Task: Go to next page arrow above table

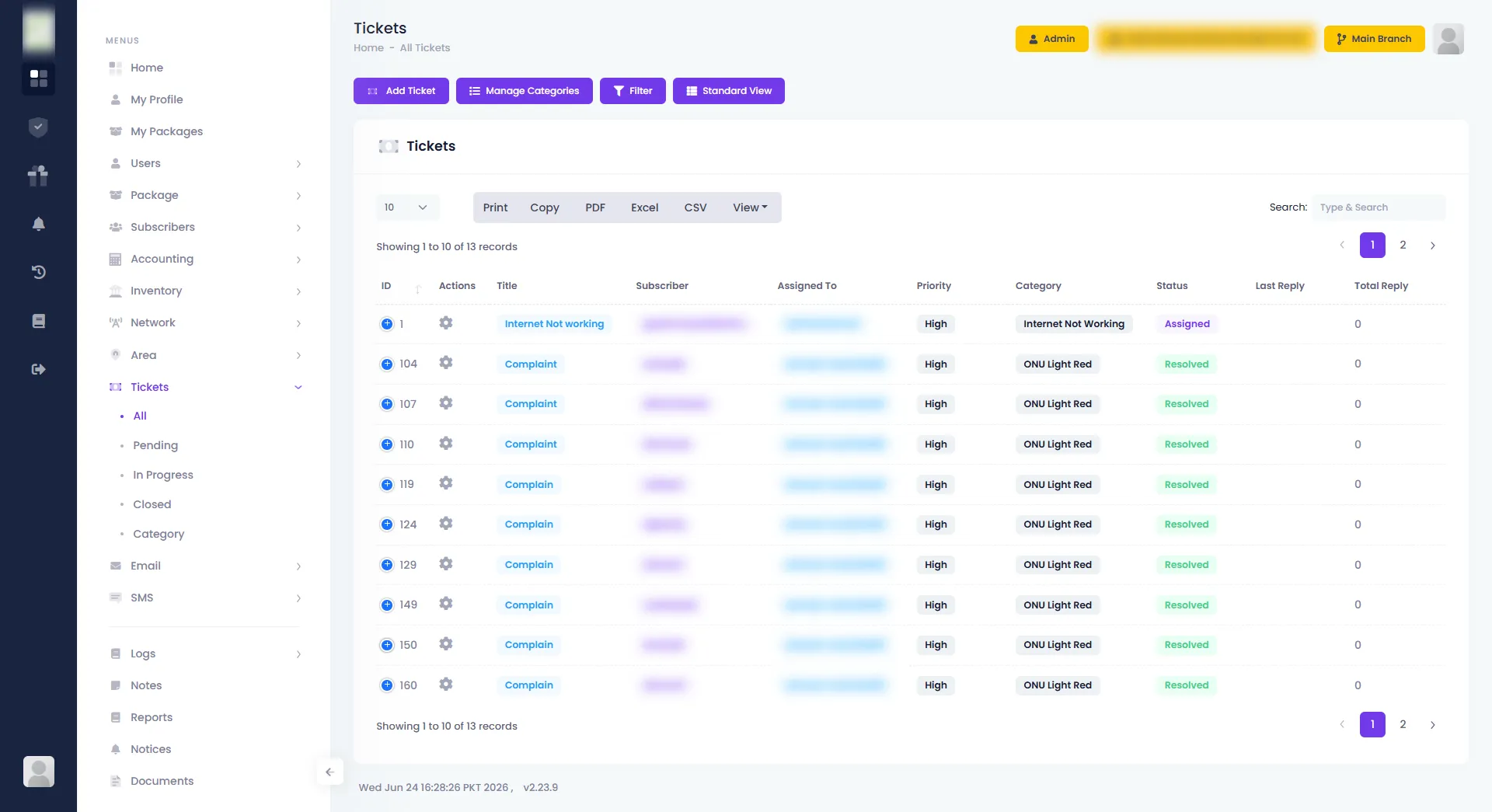Action: pyautogui.click(x=1432, y=246)
